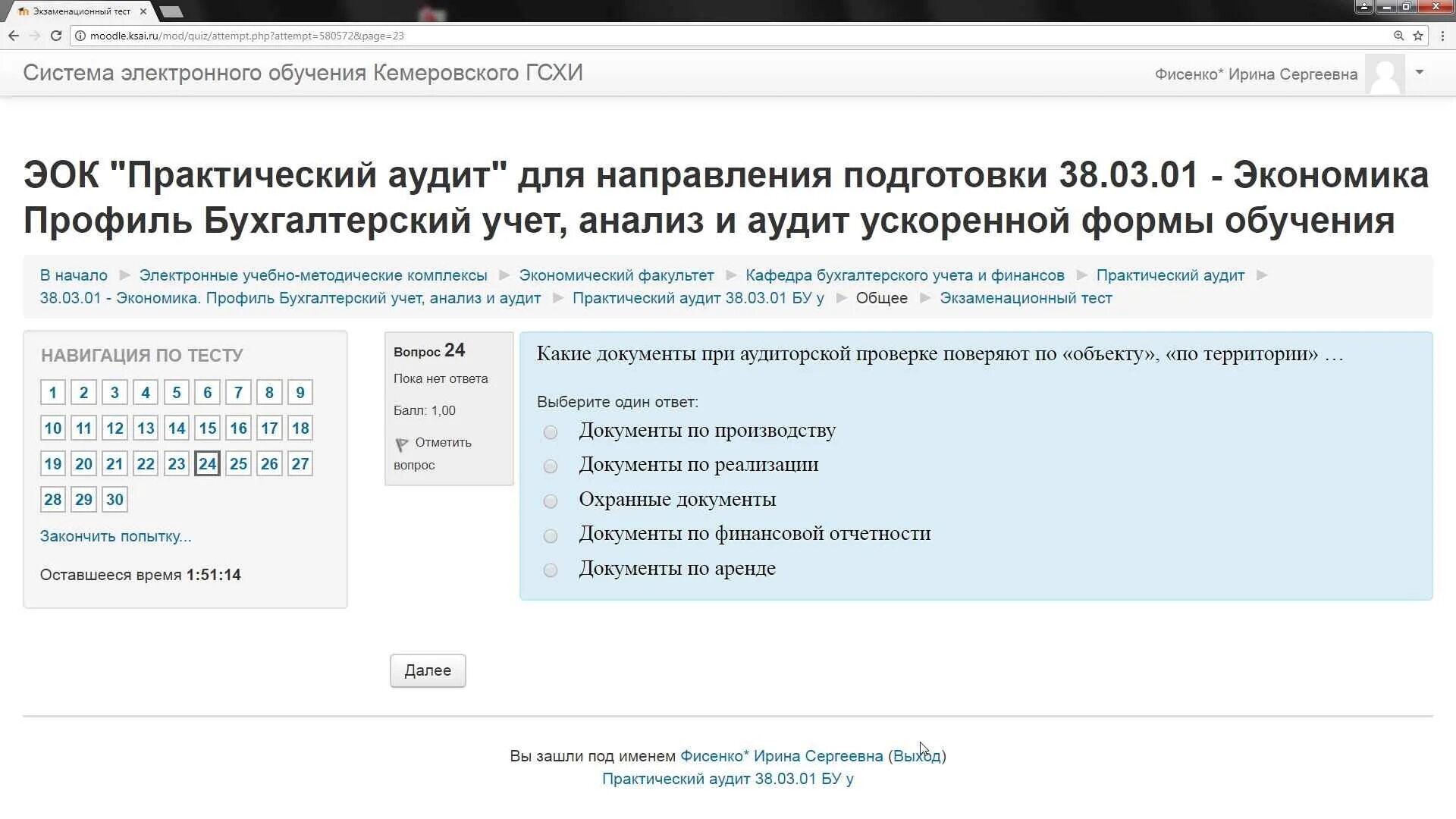The height and width of the screenshot is (819, 1456).
Task: Click the Далее button
Action: tap(428, 670)
